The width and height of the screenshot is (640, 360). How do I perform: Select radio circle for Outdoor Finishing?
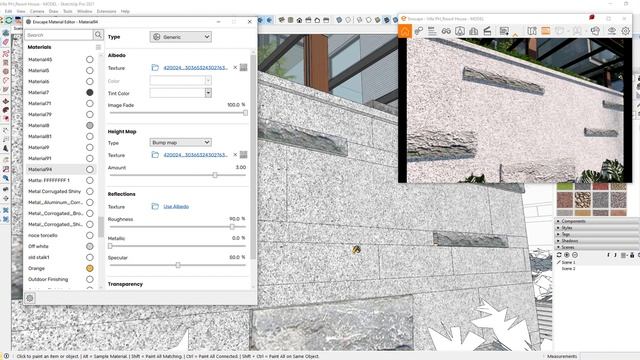click(90, 280)
